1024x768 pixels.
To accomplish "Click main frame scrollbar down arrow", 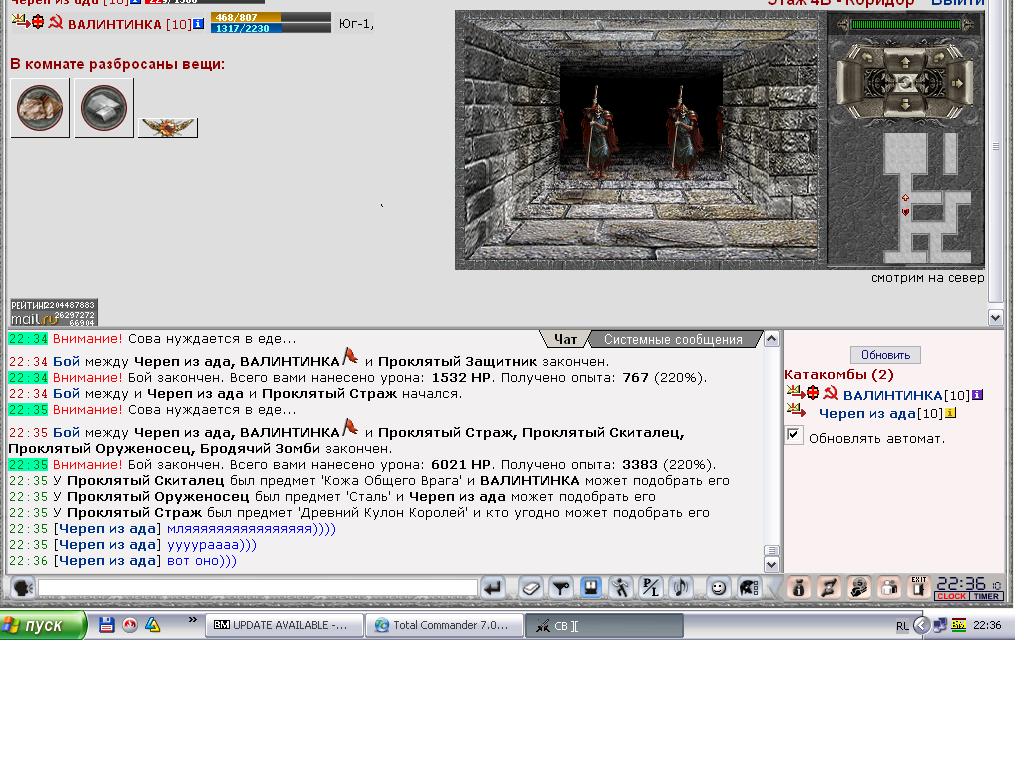I will (995, 318).
